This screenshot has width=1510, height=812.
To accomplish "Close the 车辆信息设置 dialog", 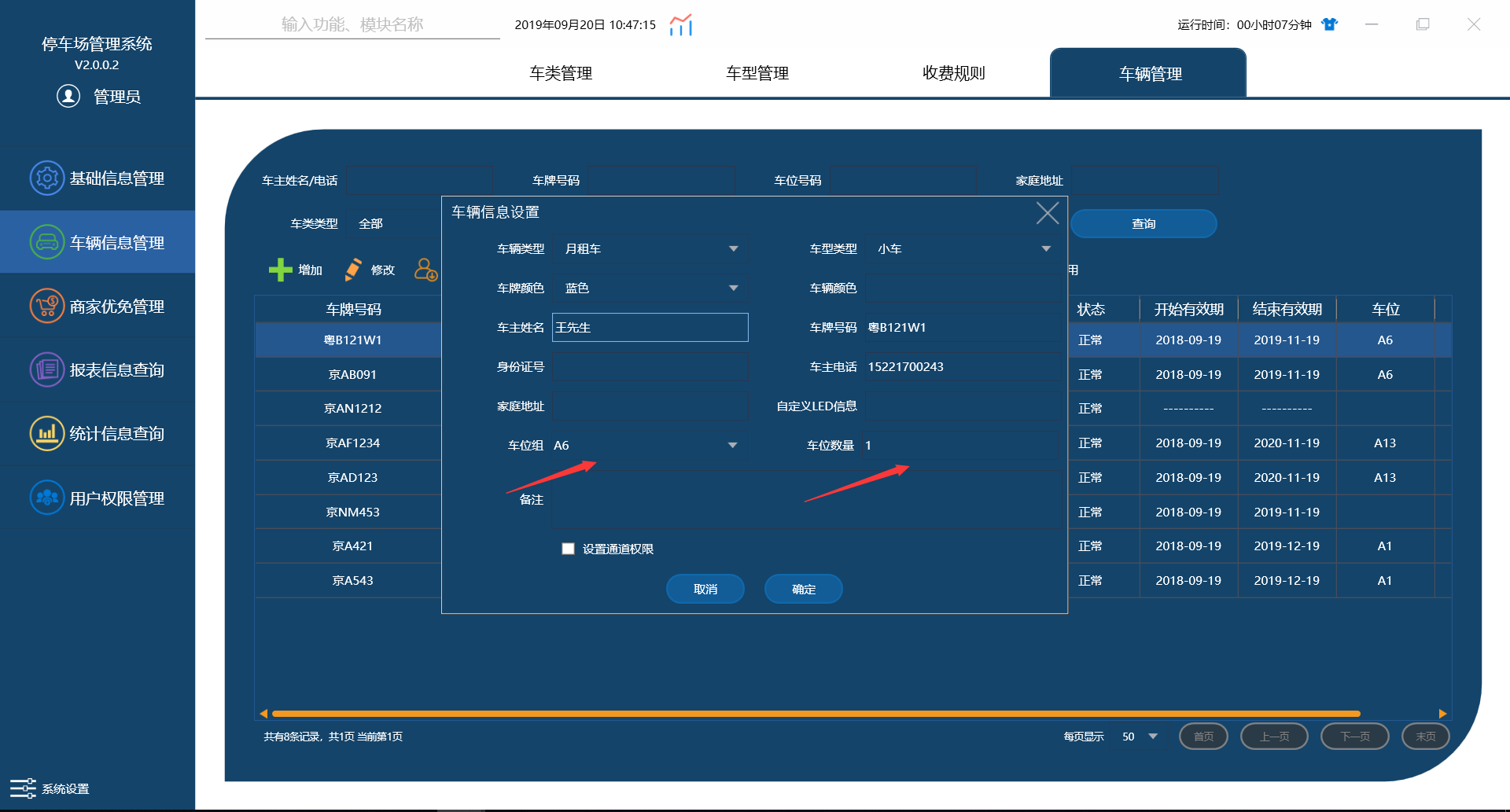I will coord(1048,212).
